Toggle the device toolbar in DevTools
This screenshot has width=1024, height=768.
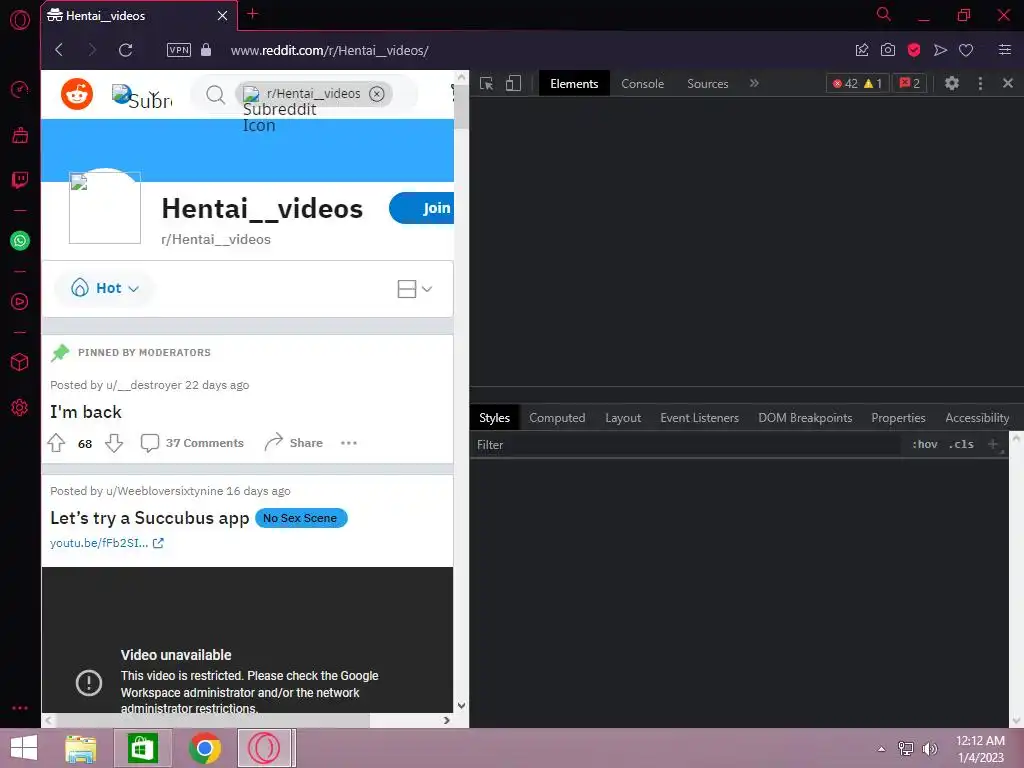(x=513, y=83)
